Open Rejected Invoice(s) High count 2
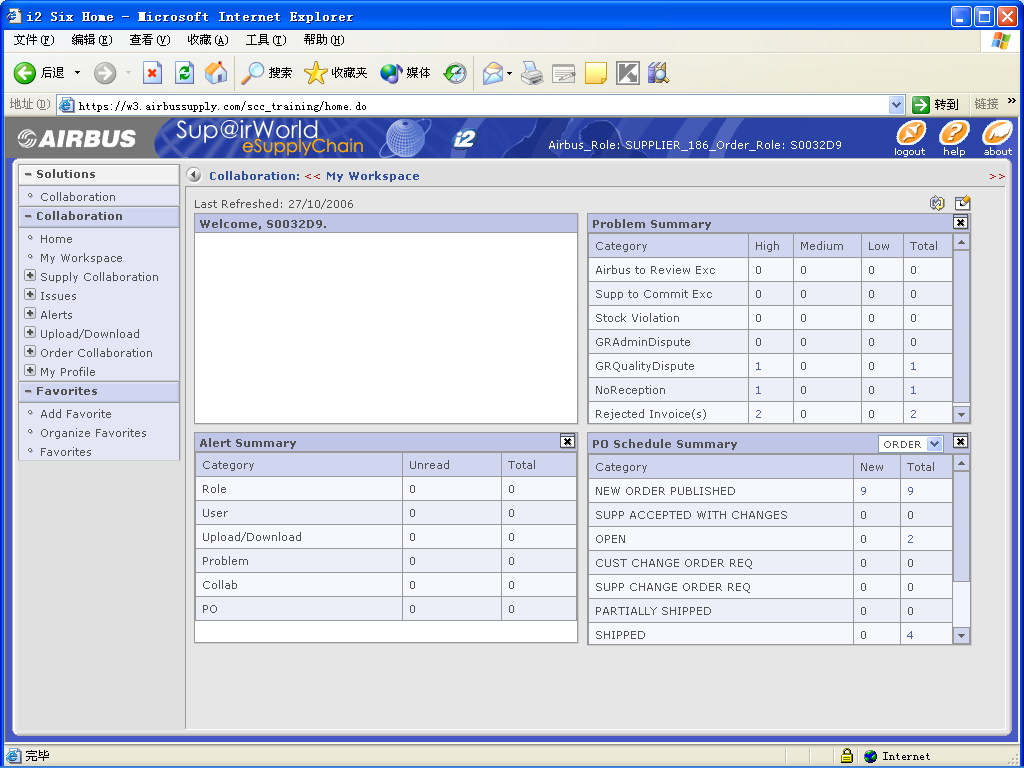Screen dimensions: 1024x768 point(758,414)
